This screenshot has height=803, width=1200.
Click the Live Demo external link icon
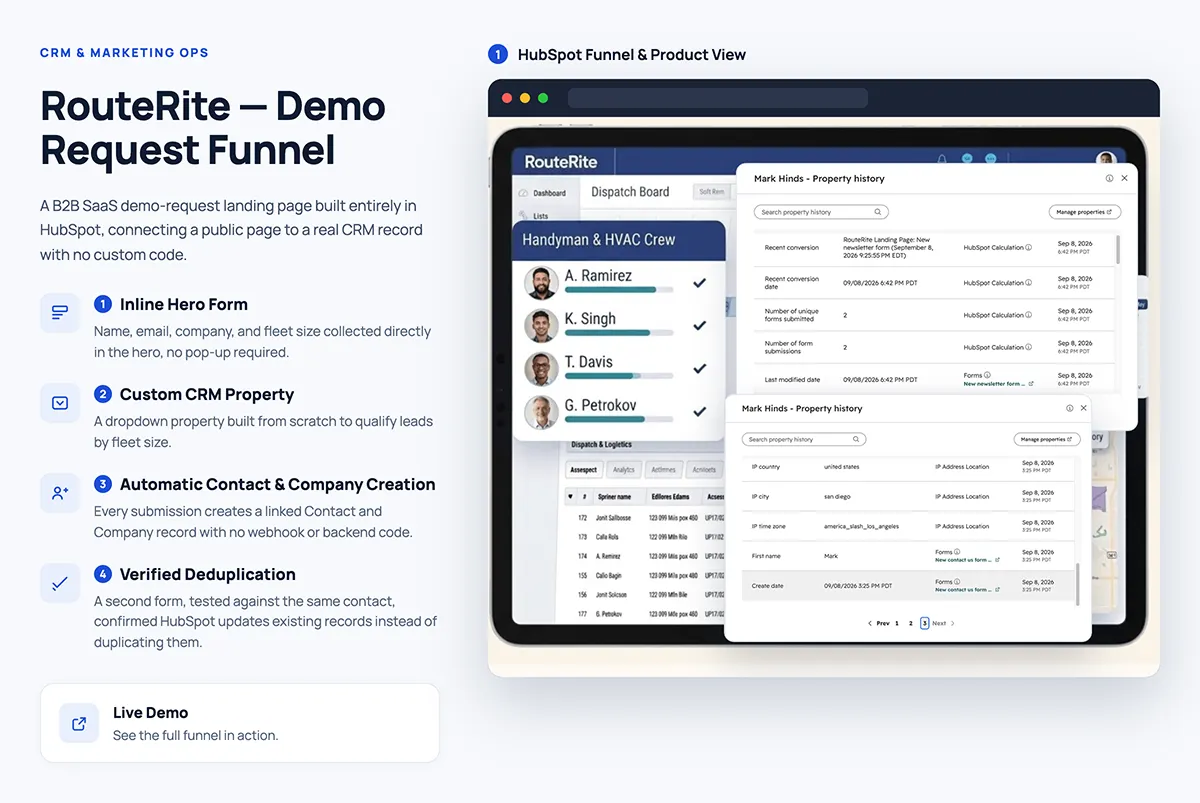coord(79,723)
